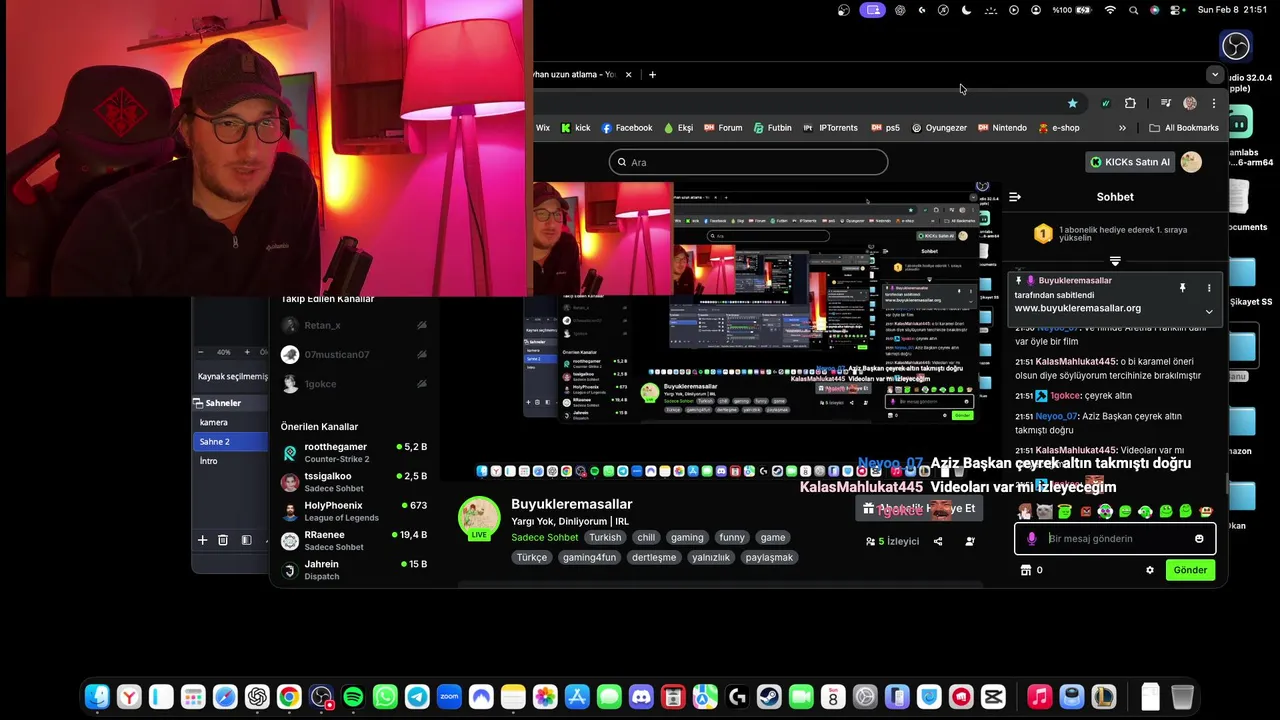1280x720 pixels.
Task: Select Sahne 2 scene in OBS
Action: click(x=230, y=441)
